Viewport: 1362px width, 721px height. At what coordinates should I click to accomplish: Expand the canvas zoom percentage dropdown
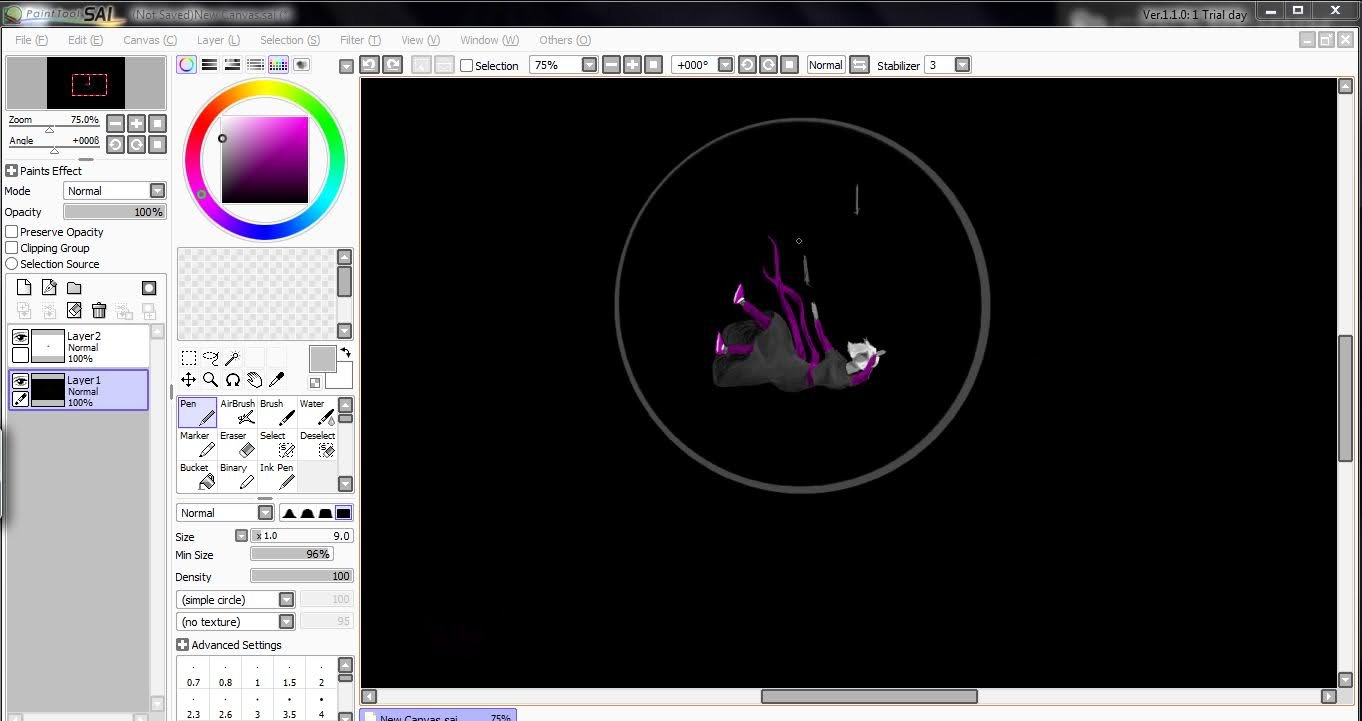(589, 65)
